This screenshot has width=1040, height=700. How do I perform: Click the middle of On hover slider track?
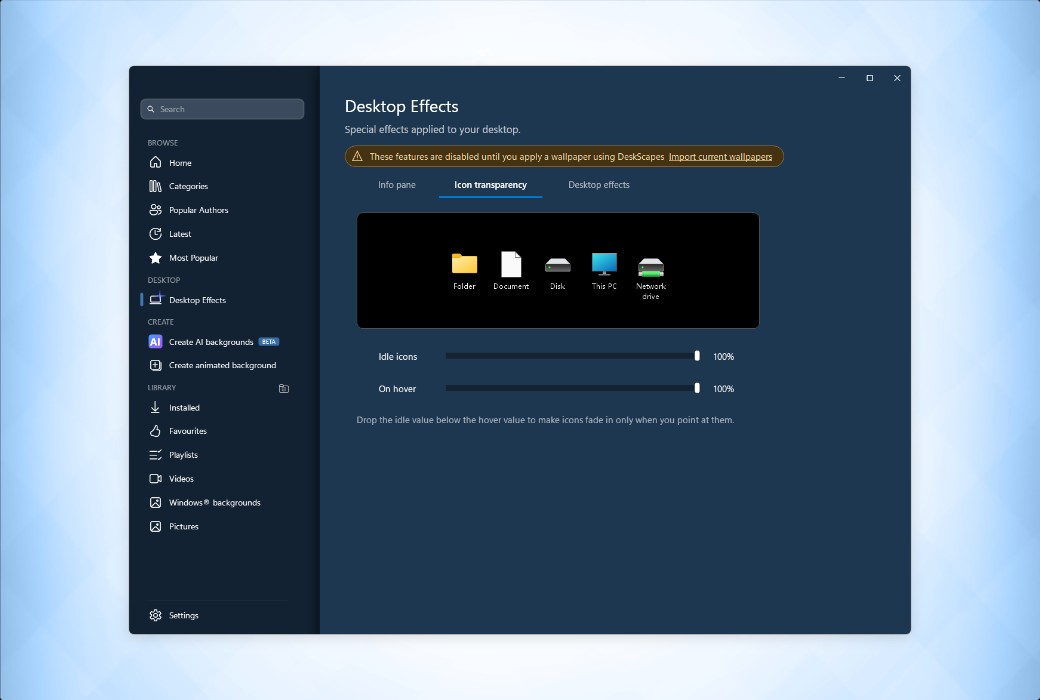click(x=572, y=388)
